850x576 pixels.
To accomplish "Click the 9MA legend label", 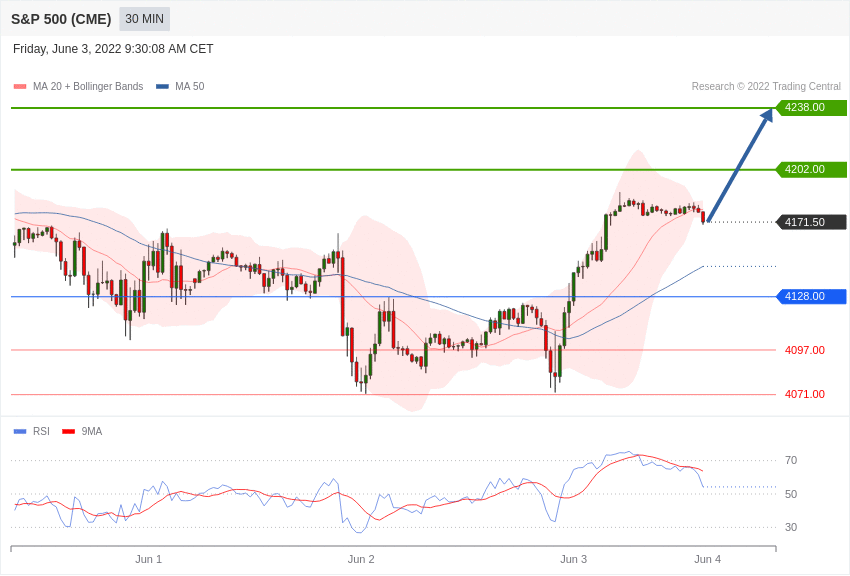I will (x=92, y=431).
